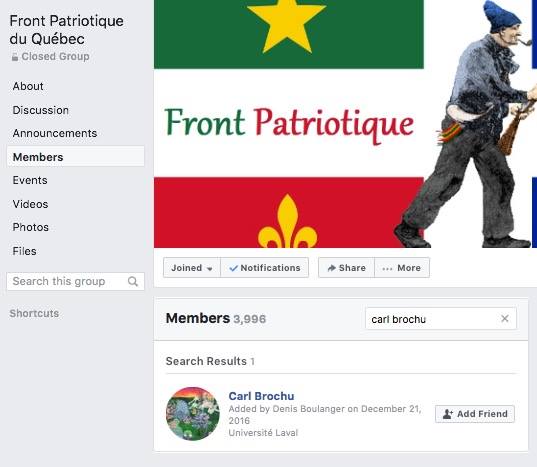Toggle the Notifications checkmark button
The height and width of the screenshot is (467, 537).
pyautogui.click(x=264, y=268)
